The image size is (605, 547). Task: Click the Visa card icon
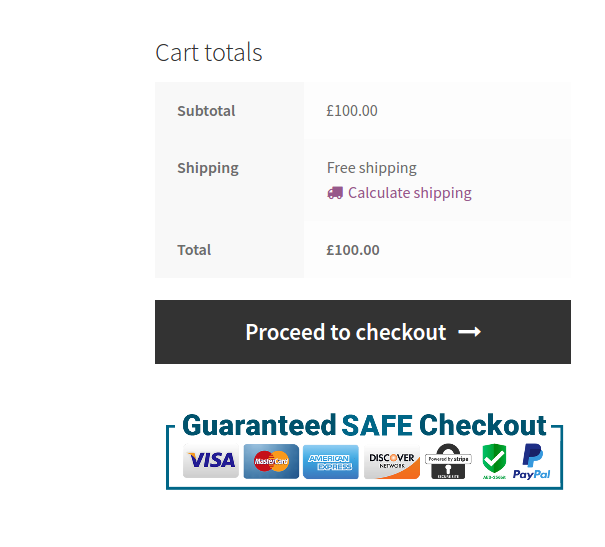click(211, 461)
